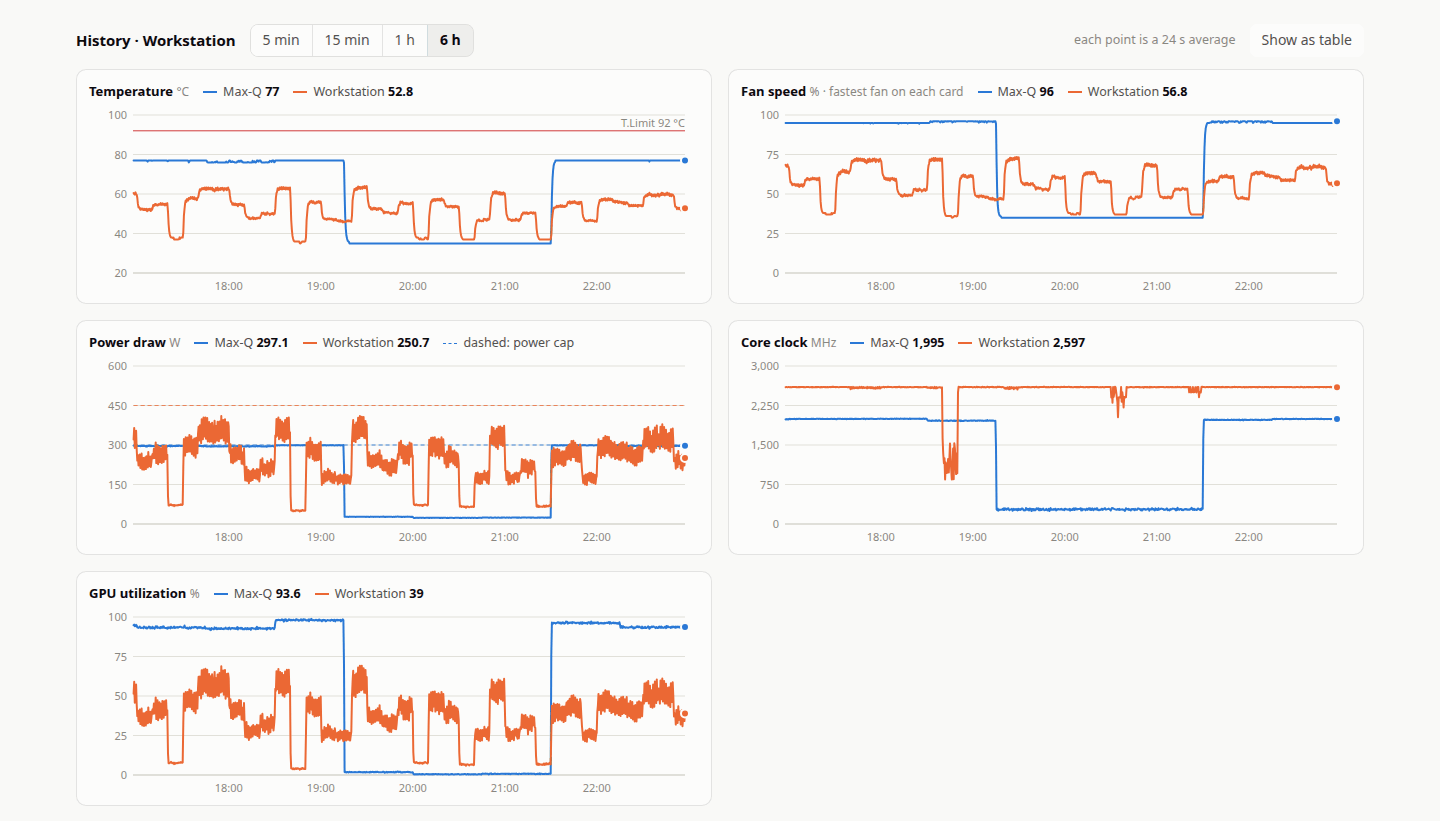Click the blue end-point dot in Temperature chart

coord(685,160)
